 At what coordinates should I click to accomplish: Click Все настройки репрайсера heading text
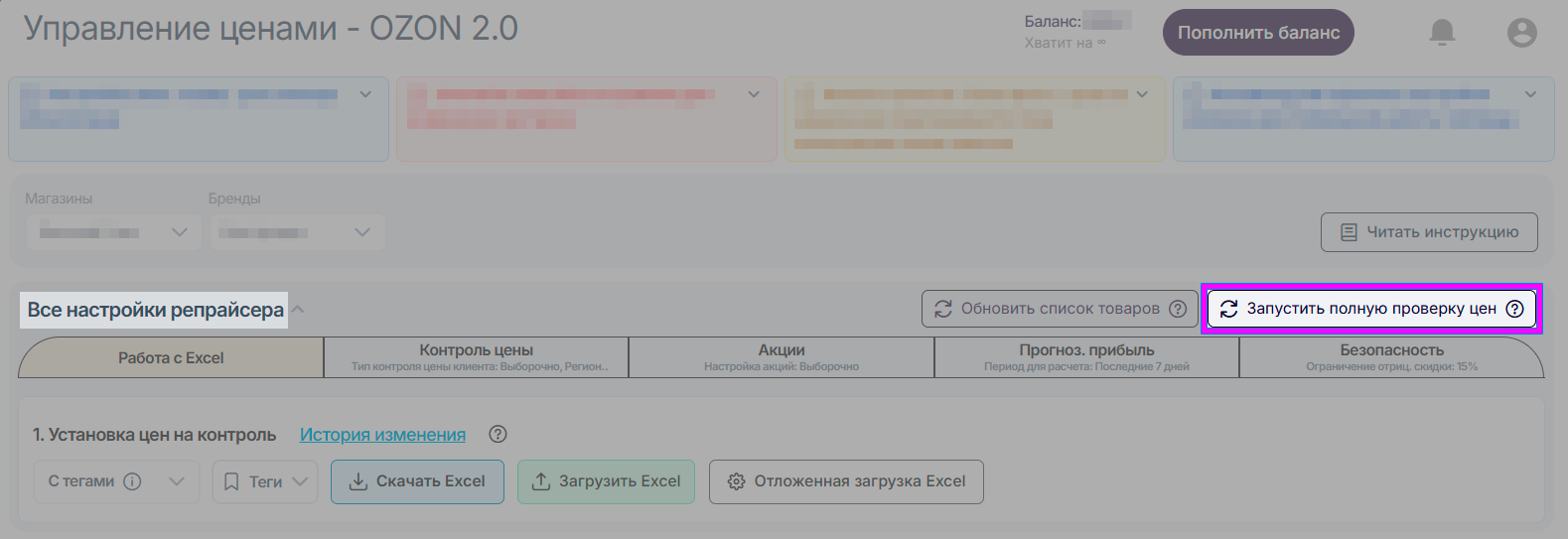click(x=155, y=310)
